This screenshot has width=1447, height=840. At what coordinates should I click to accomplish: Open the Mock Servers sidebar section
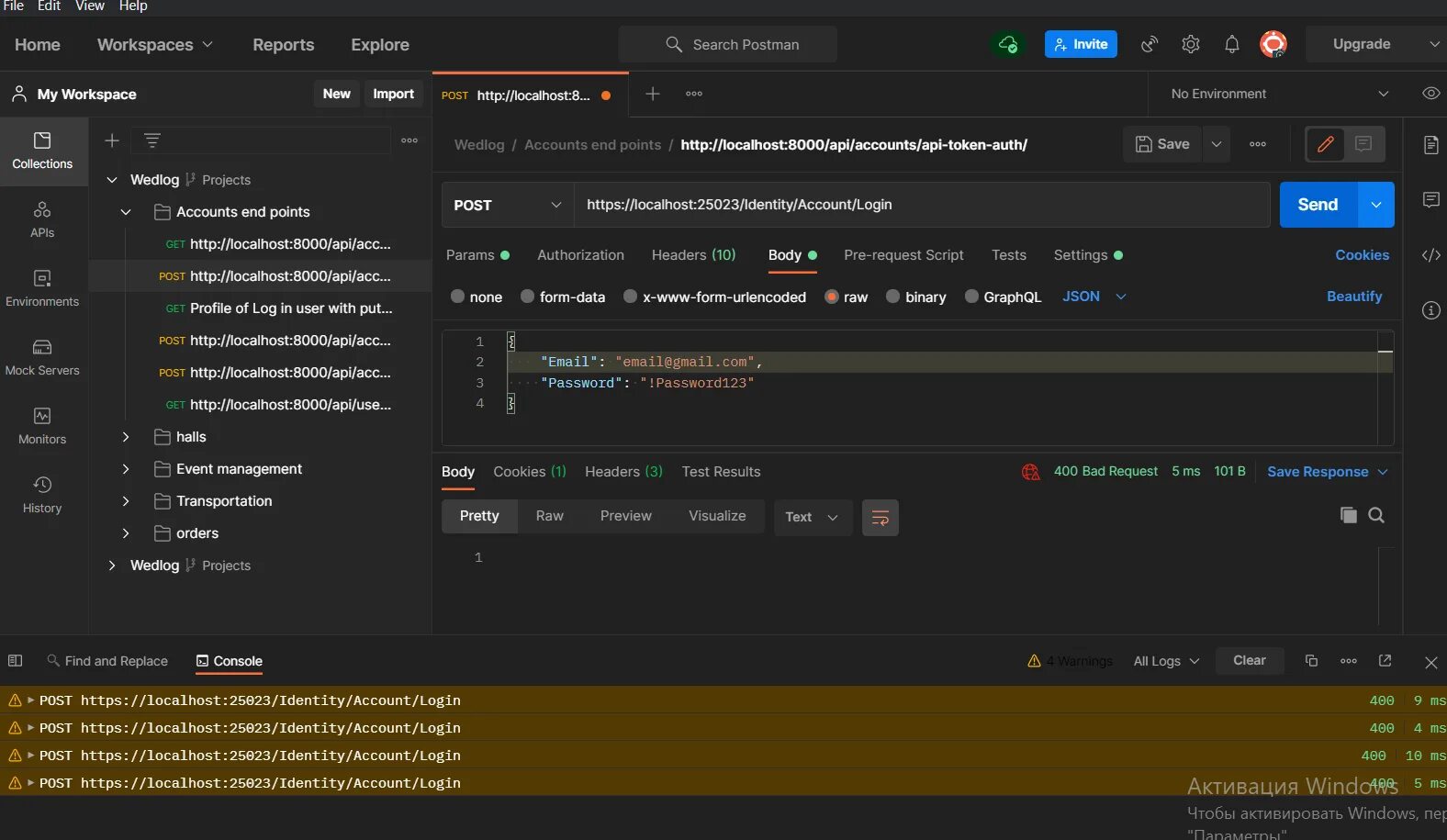tap(42, 357)
